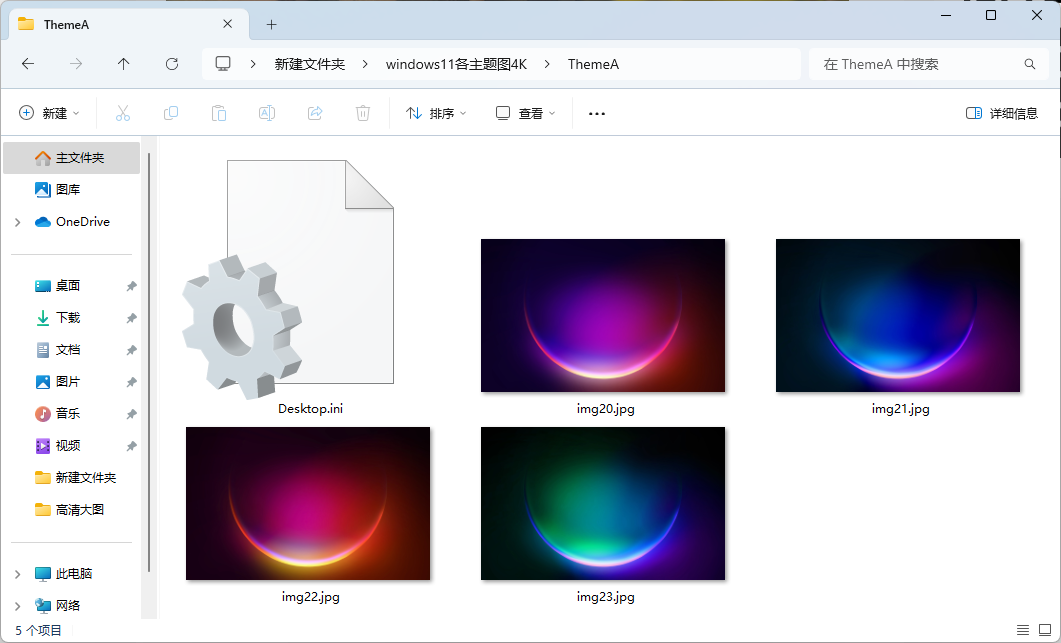Click the Share icon in toolbar
Screen dimensions: 1061x643
click(x=315, y=113)
